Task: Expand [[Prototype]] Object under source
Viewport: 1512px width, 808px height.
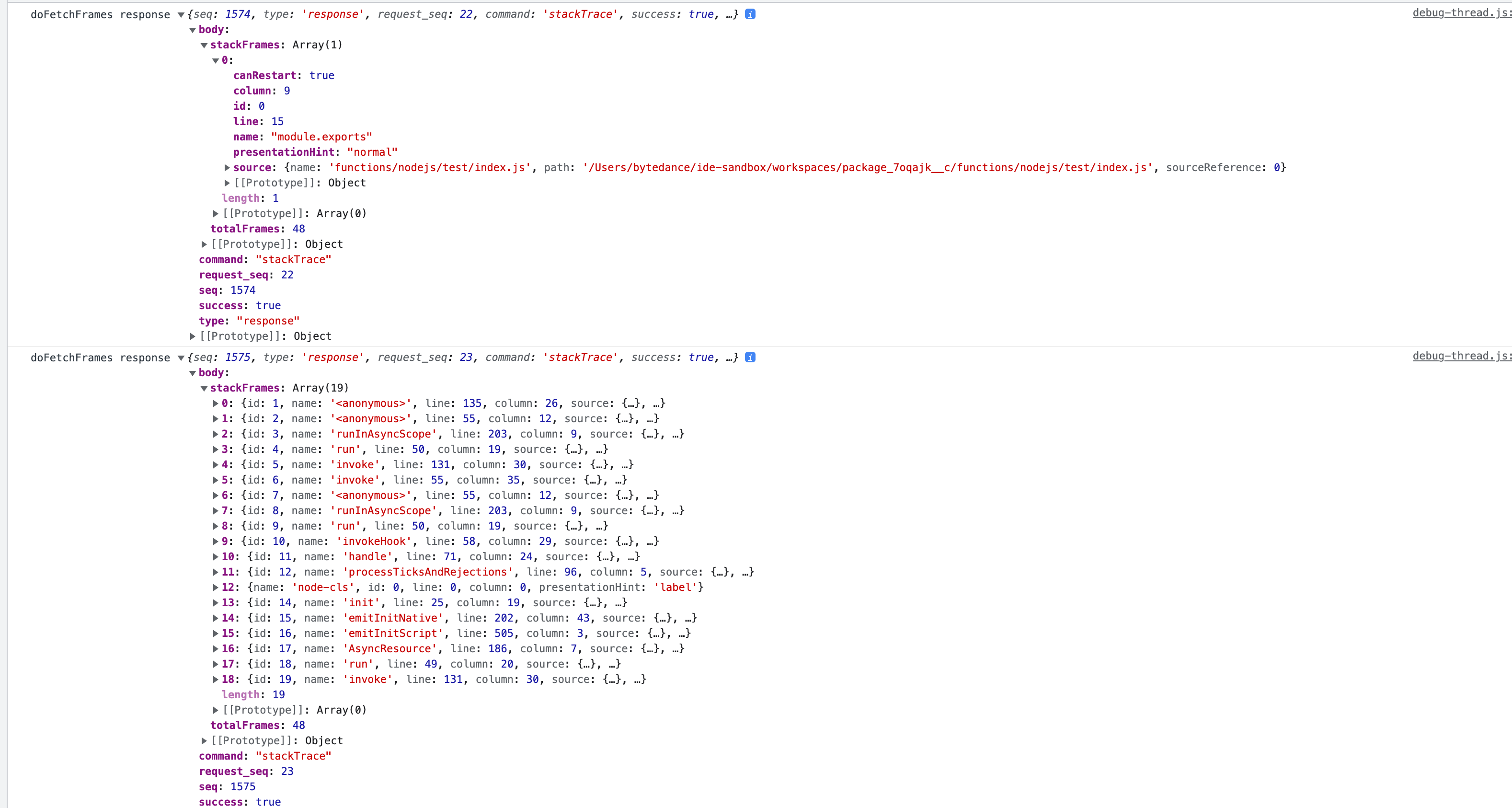Action: (227, 183)
